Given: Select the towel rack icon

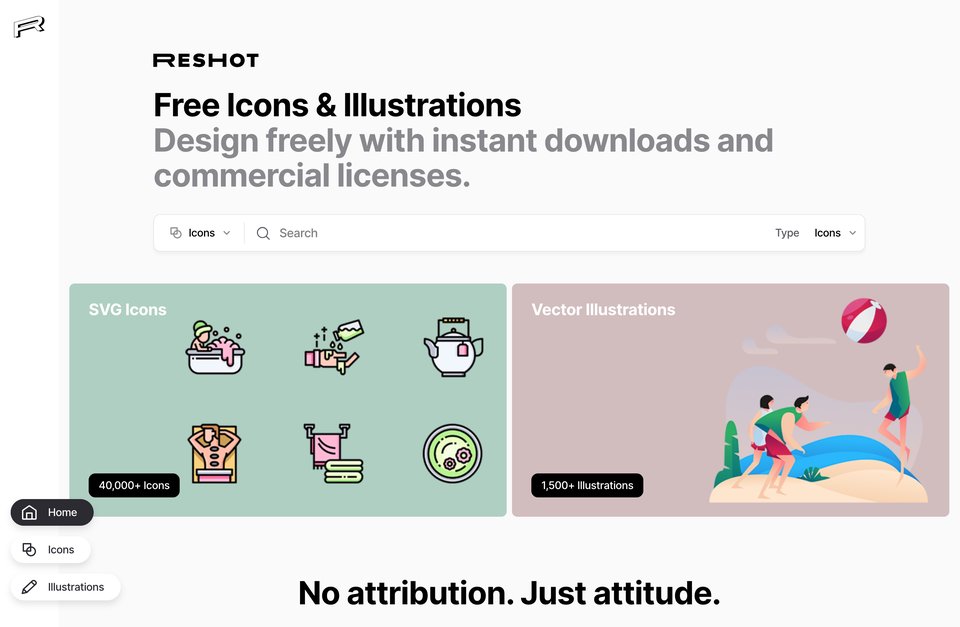Looking at the screenshot, I should [334, 454].
